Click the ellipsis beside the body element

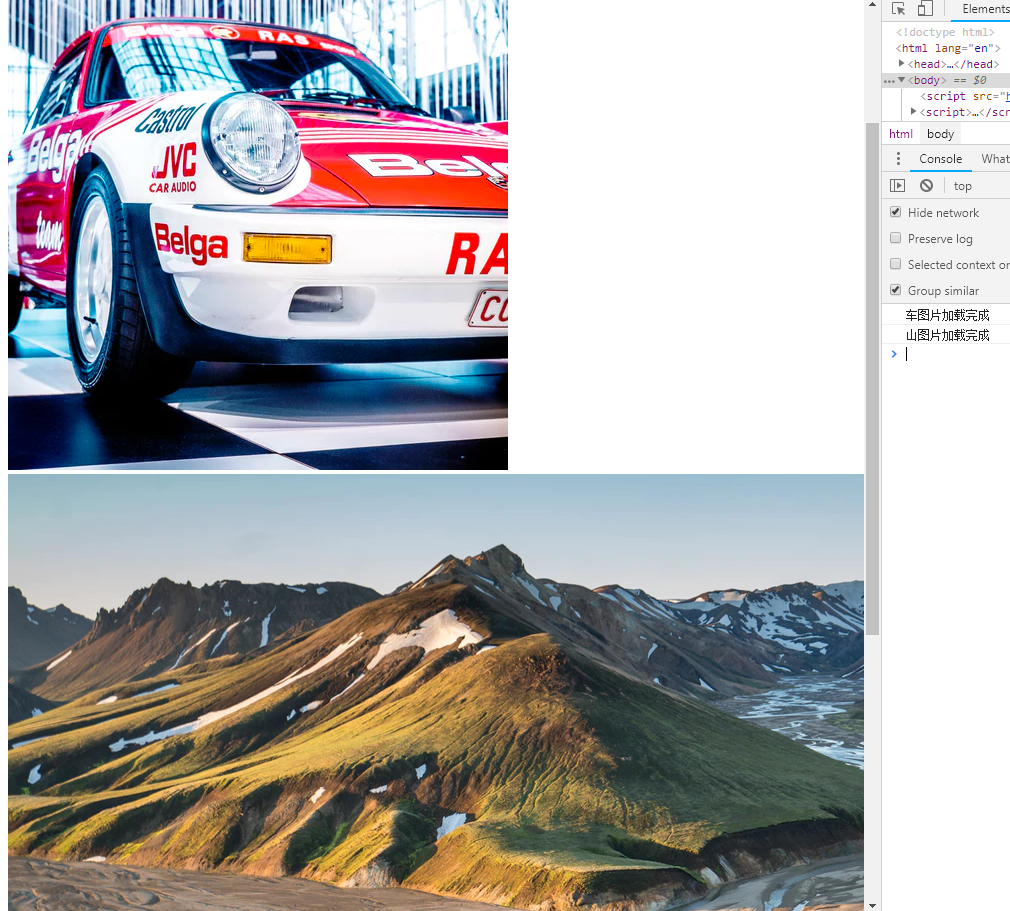889,81
